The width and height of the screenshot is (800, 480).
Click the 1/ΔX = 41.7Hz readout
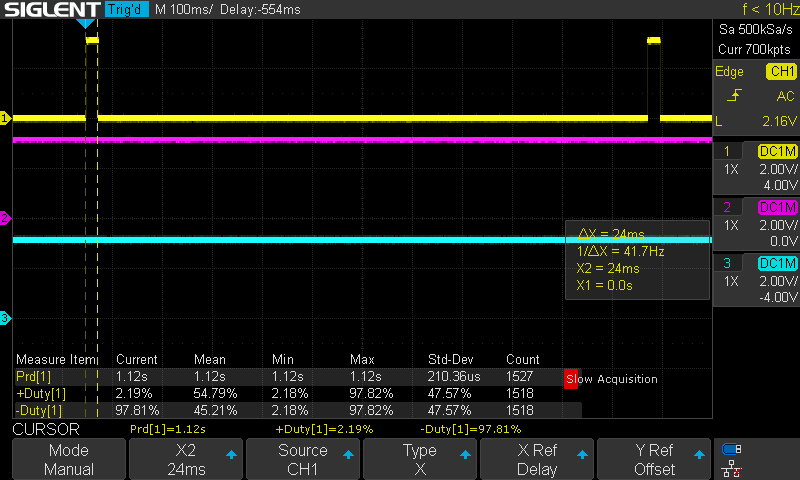click(620, 251)
